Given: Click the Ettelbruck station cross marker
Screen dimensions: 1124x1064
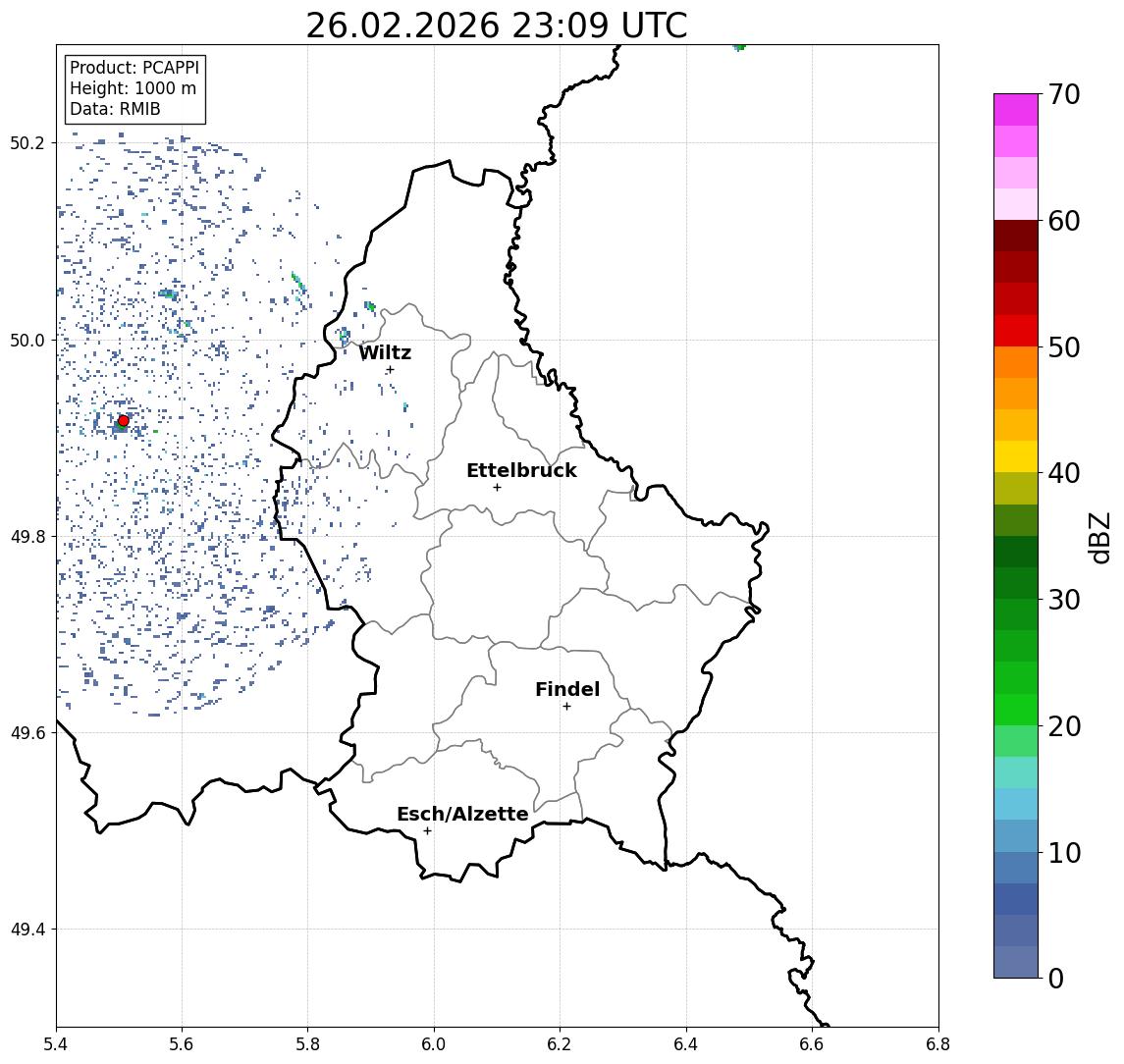Looking at the screenshot, I should coord(497,488).
